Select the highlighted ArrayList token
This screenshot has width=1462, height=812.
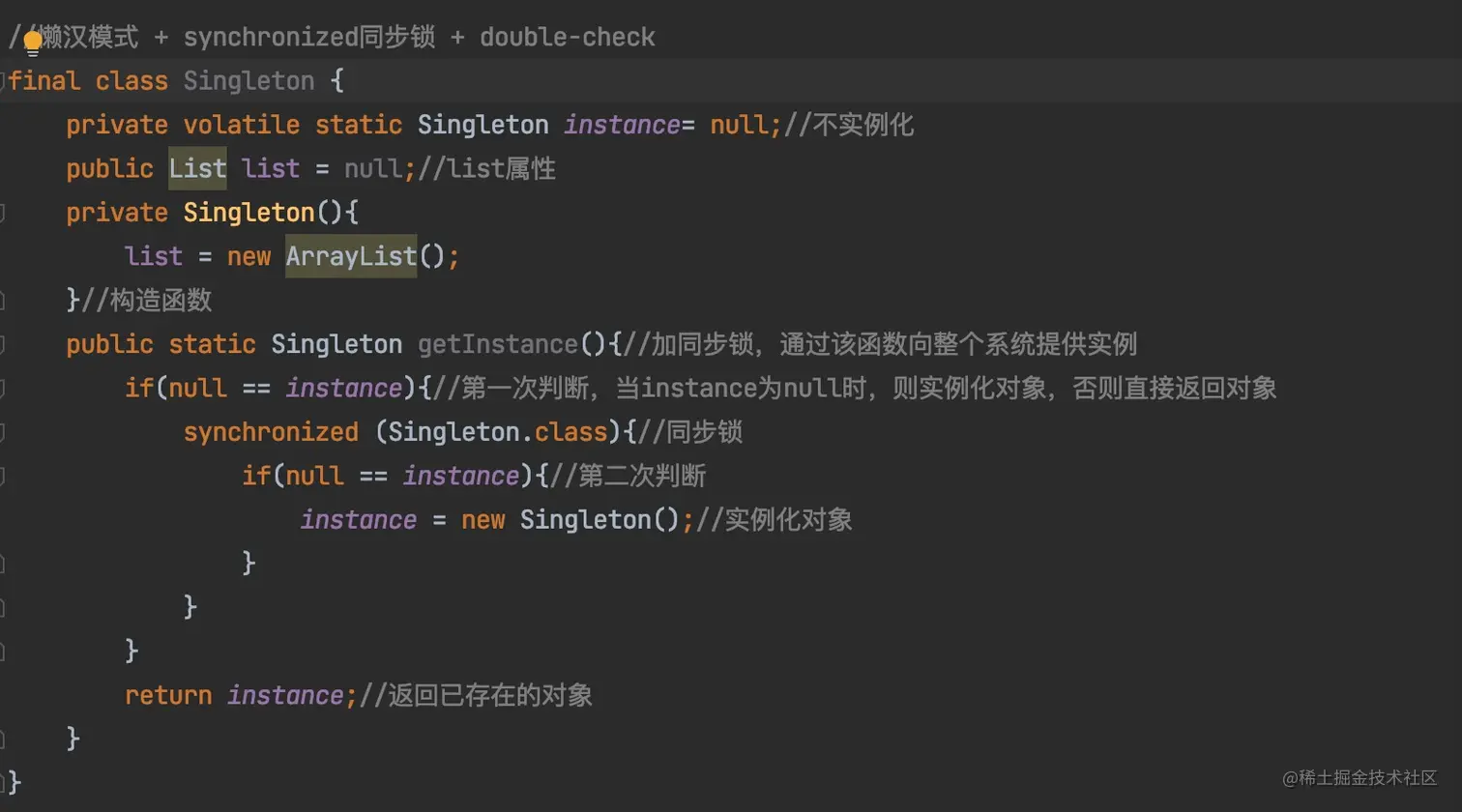click(350, 256)
